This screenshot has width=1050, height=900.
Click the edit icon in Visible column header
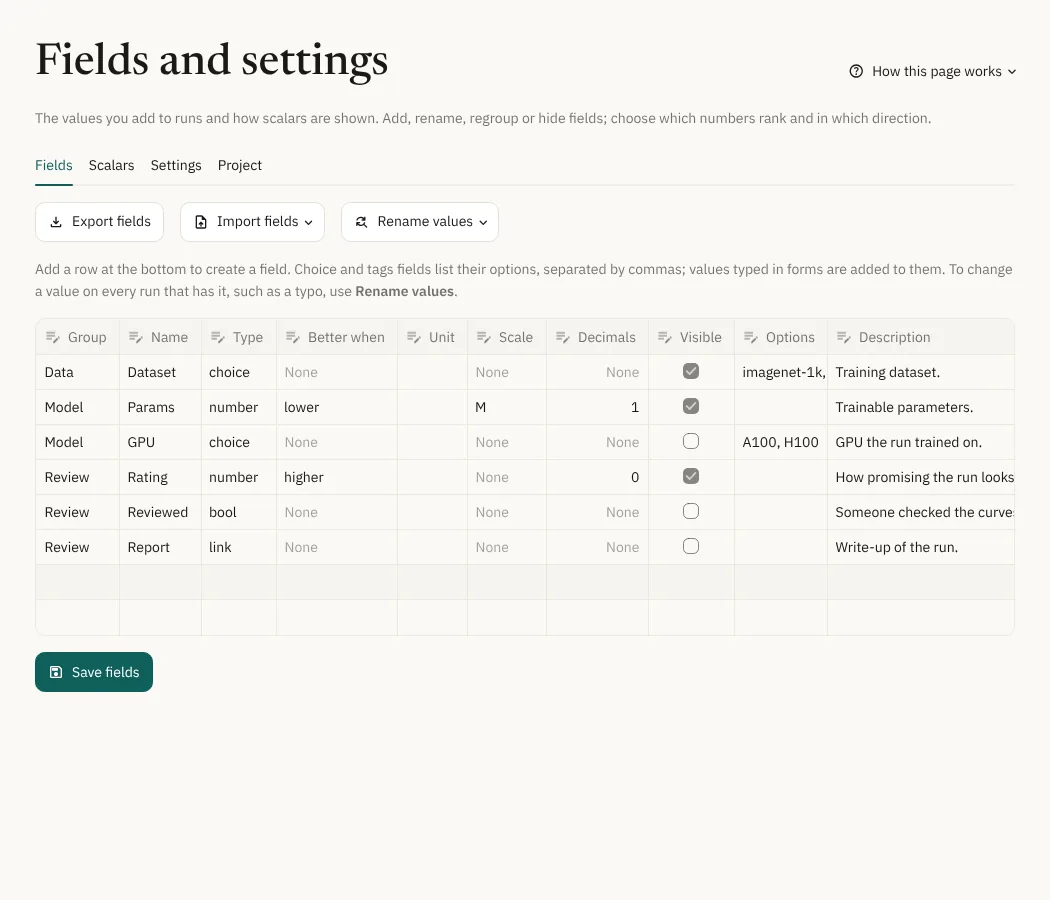point(664,338)
